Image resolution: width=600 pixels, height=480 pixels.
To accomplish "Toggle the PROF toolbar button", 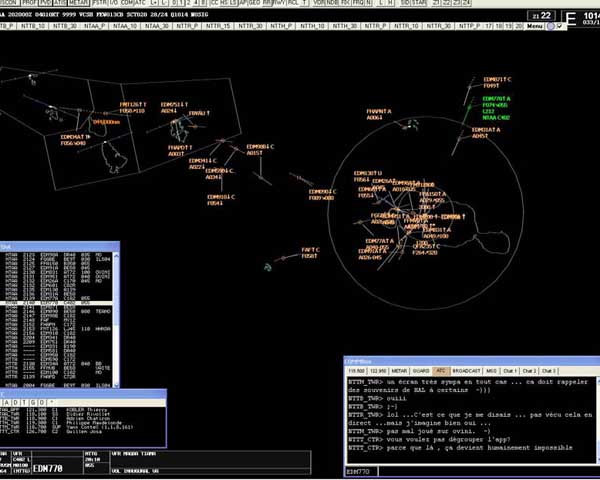I will (29, 3).
